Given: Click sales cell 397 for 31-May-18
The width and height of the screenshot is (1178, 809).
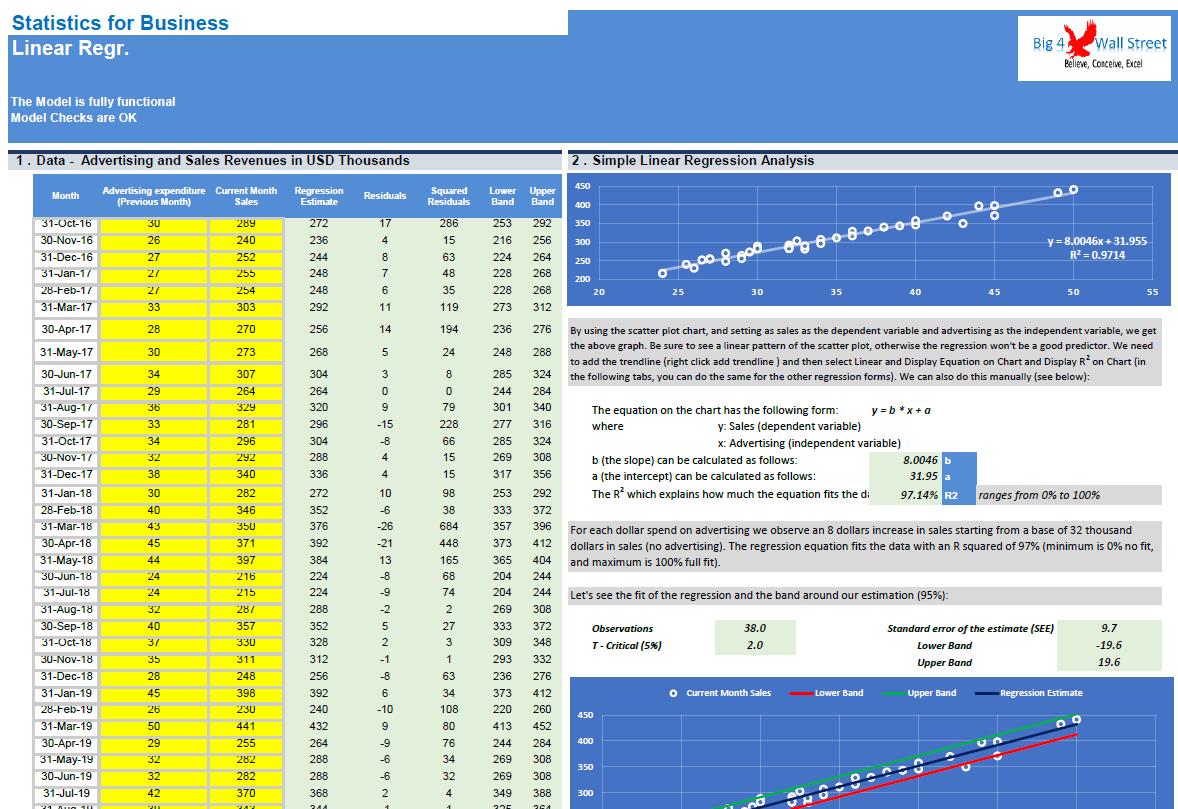Looking at the screenshot, I should 246,560.
